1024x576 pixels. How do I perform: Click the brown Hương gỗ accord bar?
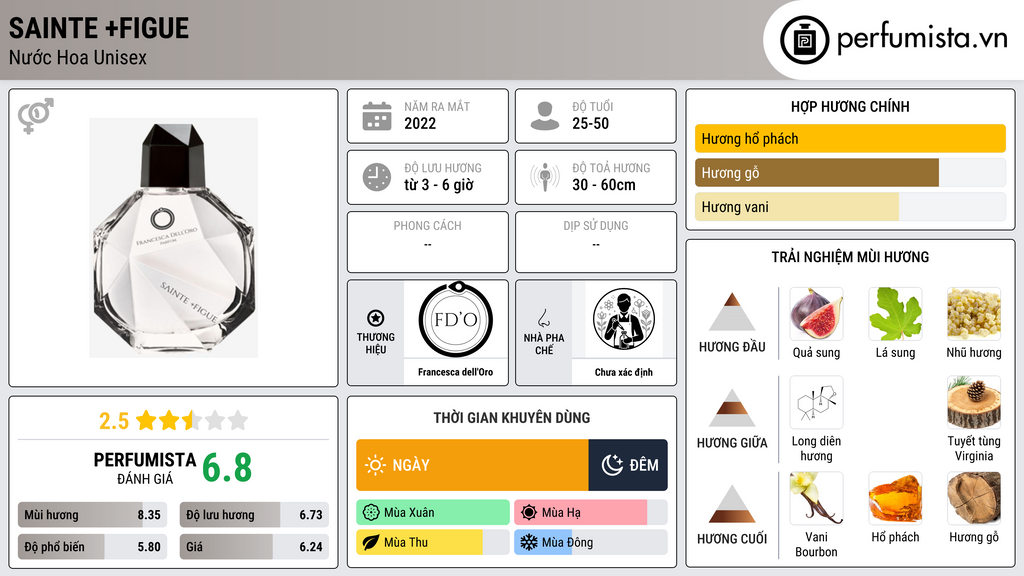817,173
